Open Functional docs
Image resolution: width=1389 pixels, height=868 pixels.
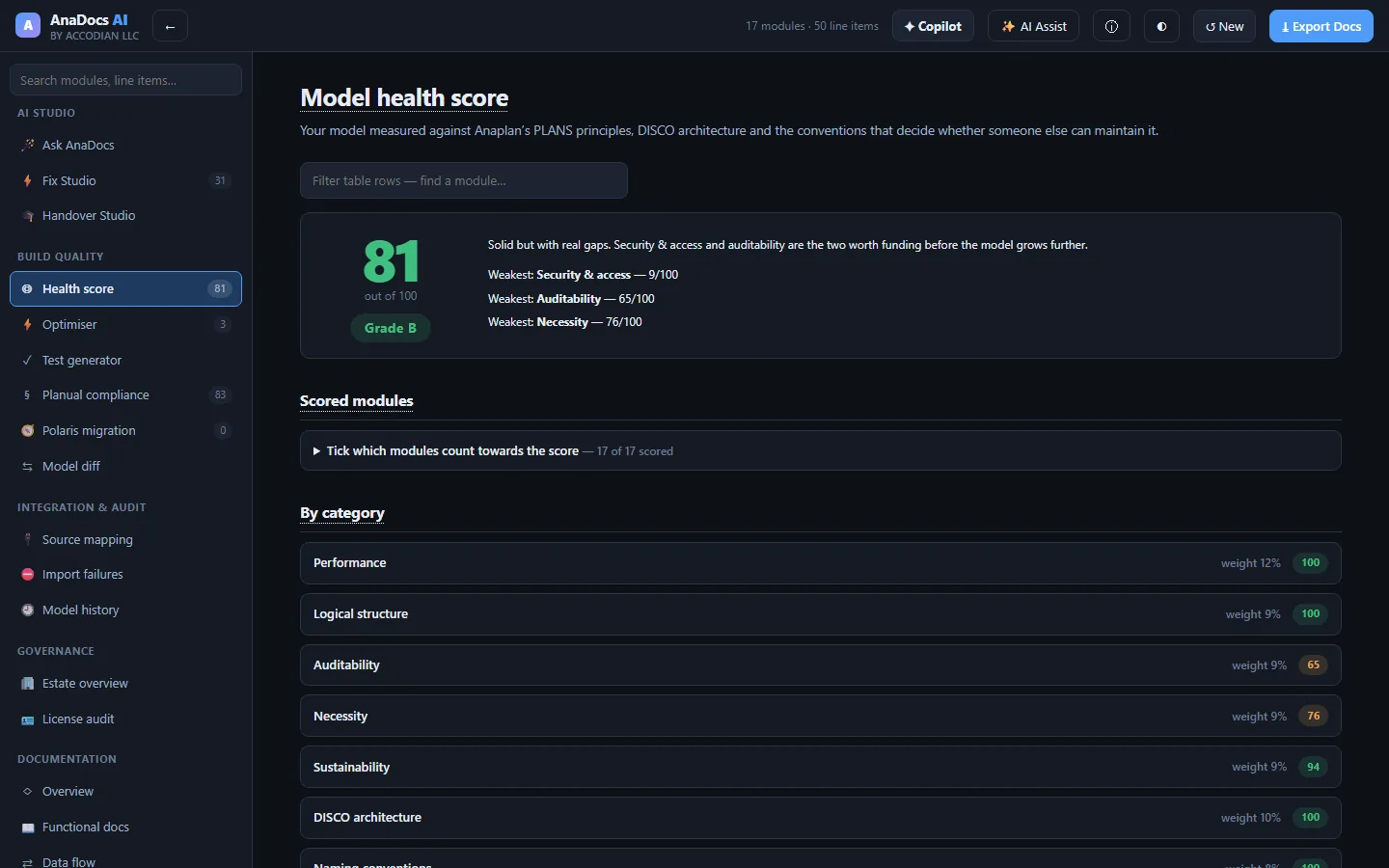125,827
